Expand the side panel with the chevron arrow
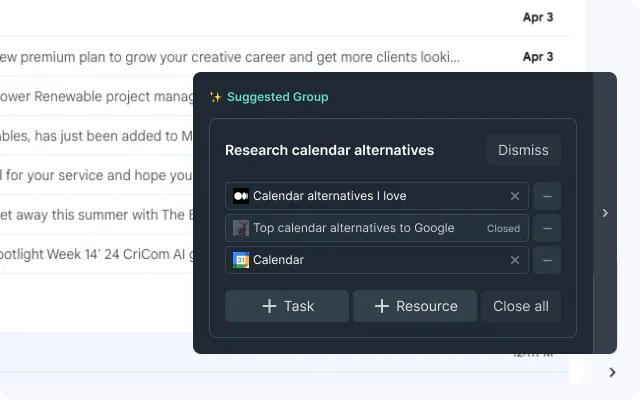640x400 pixels. (x=605, y=213)
